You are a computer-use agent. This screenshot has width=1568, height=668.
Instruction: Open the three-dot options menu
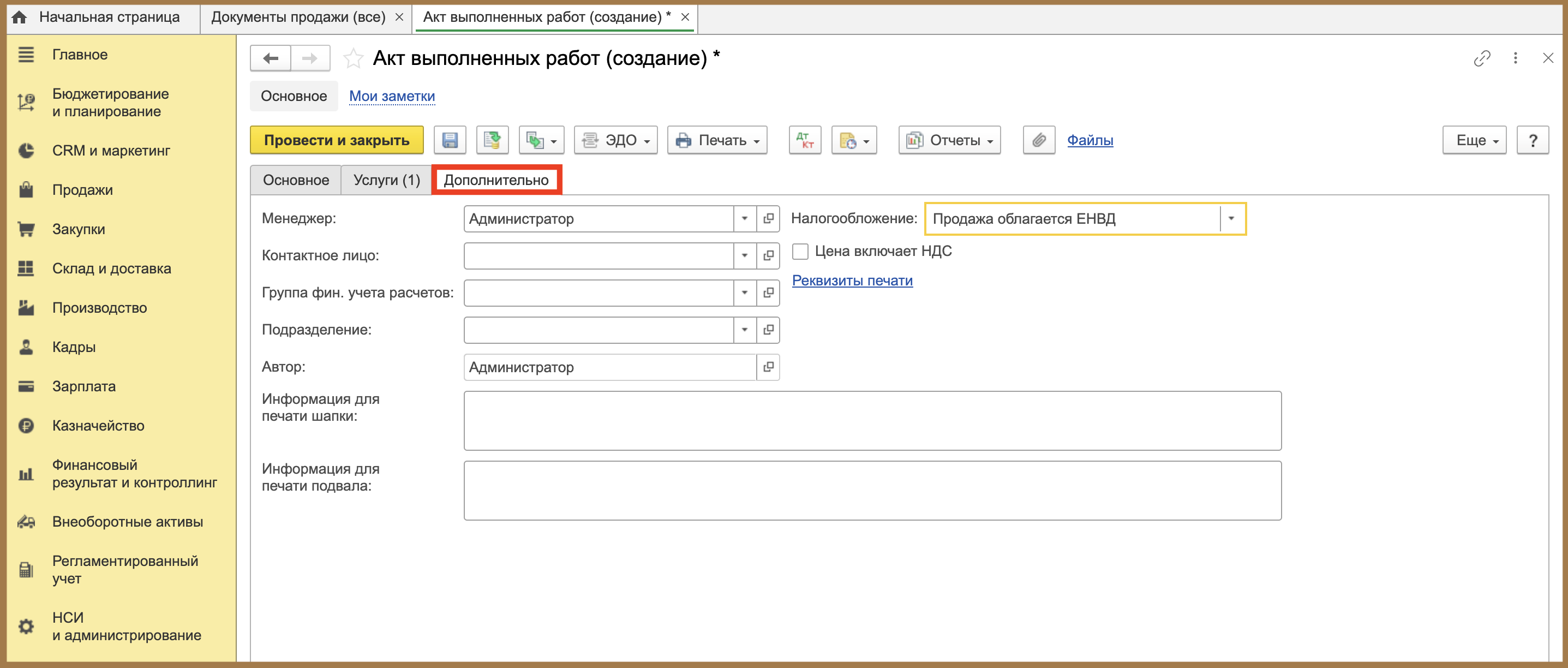[1515, 58]
